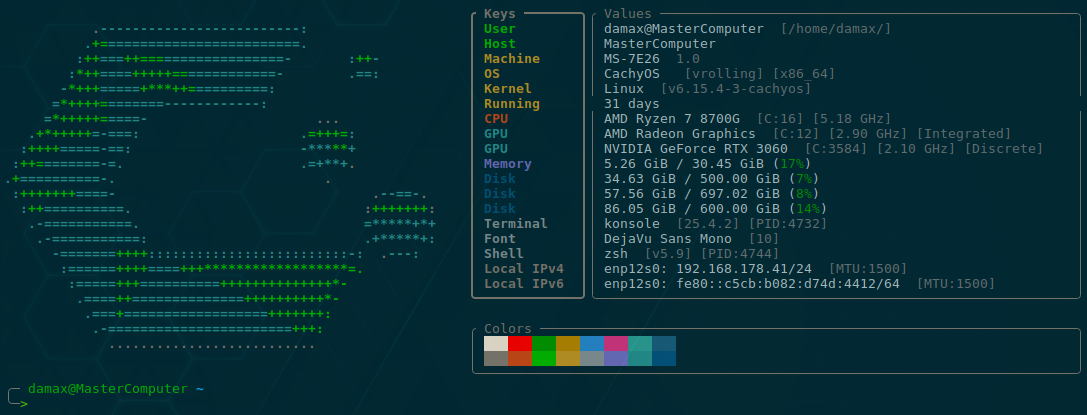This screenshot has height=415, width=1087.
Task: Select the '[PID:4732]' text
Action: pyautogui.click(x=788, y=224)
